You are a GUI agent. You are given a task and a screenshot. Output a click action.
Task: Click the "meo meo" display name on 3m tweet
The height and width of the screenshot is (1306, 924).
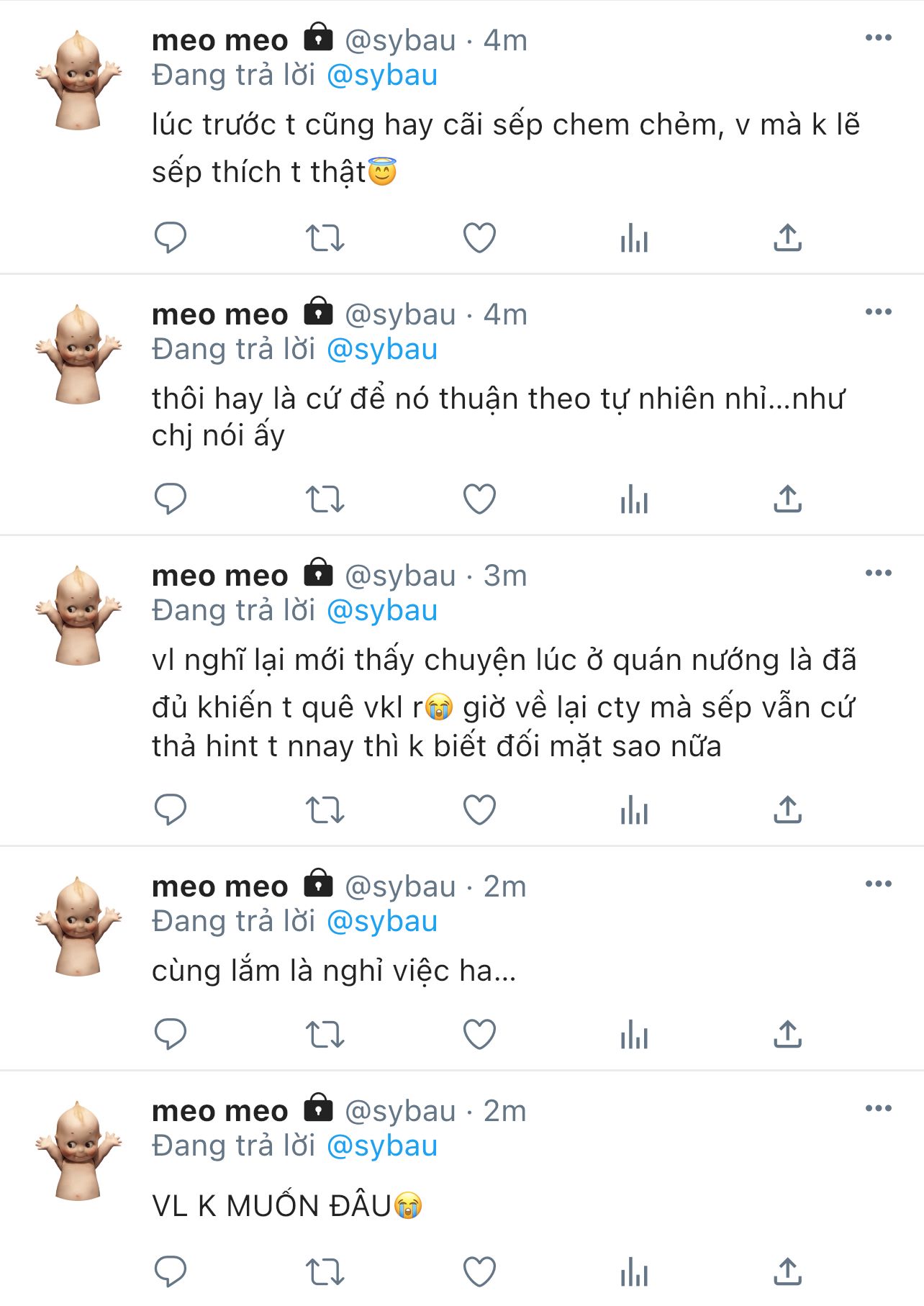point(219,576)
